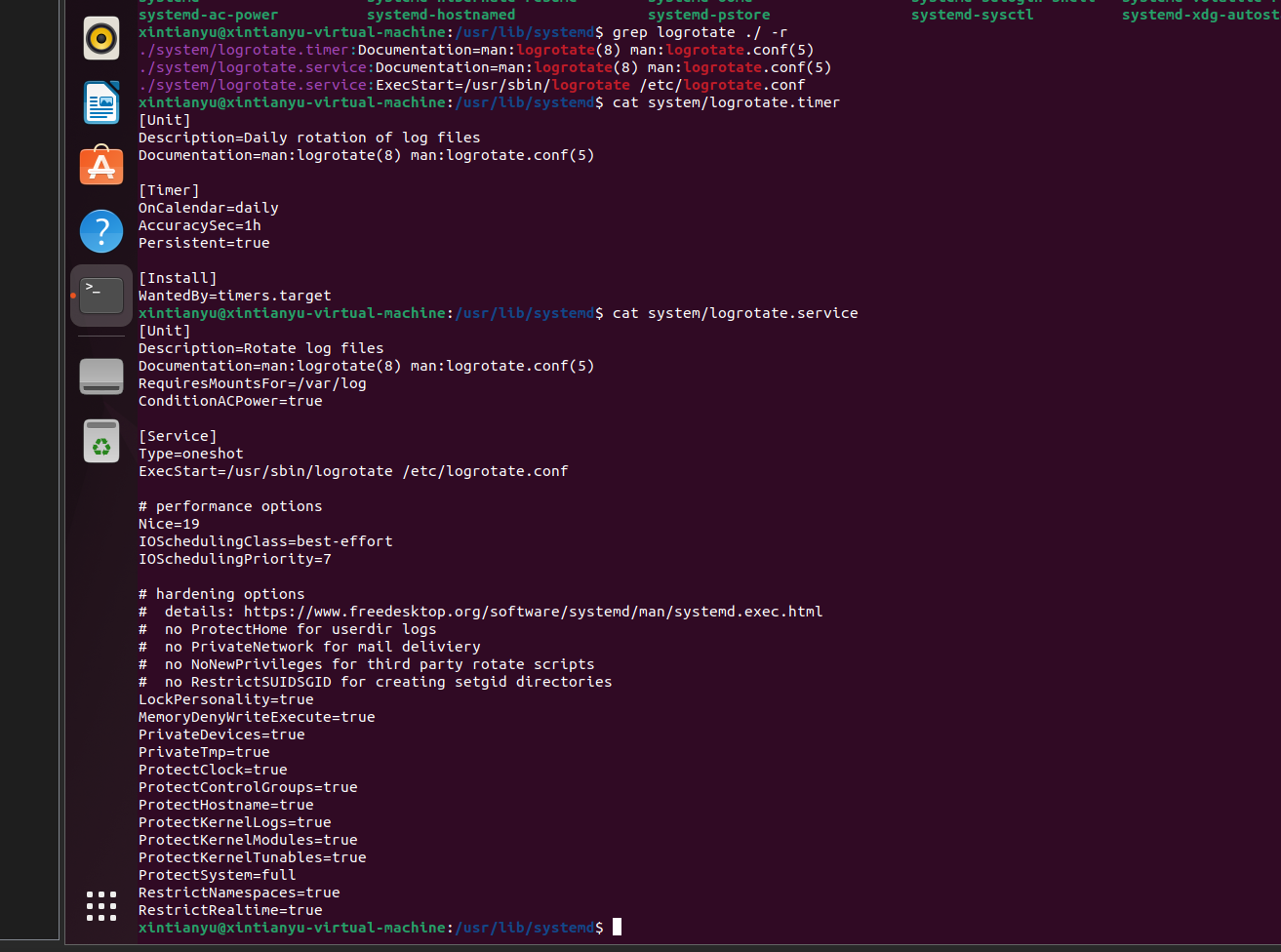
Task: Click the blue /usr/lib/systemd path in the last prompt
Action: pyautogui.click(x=525, y=928)
